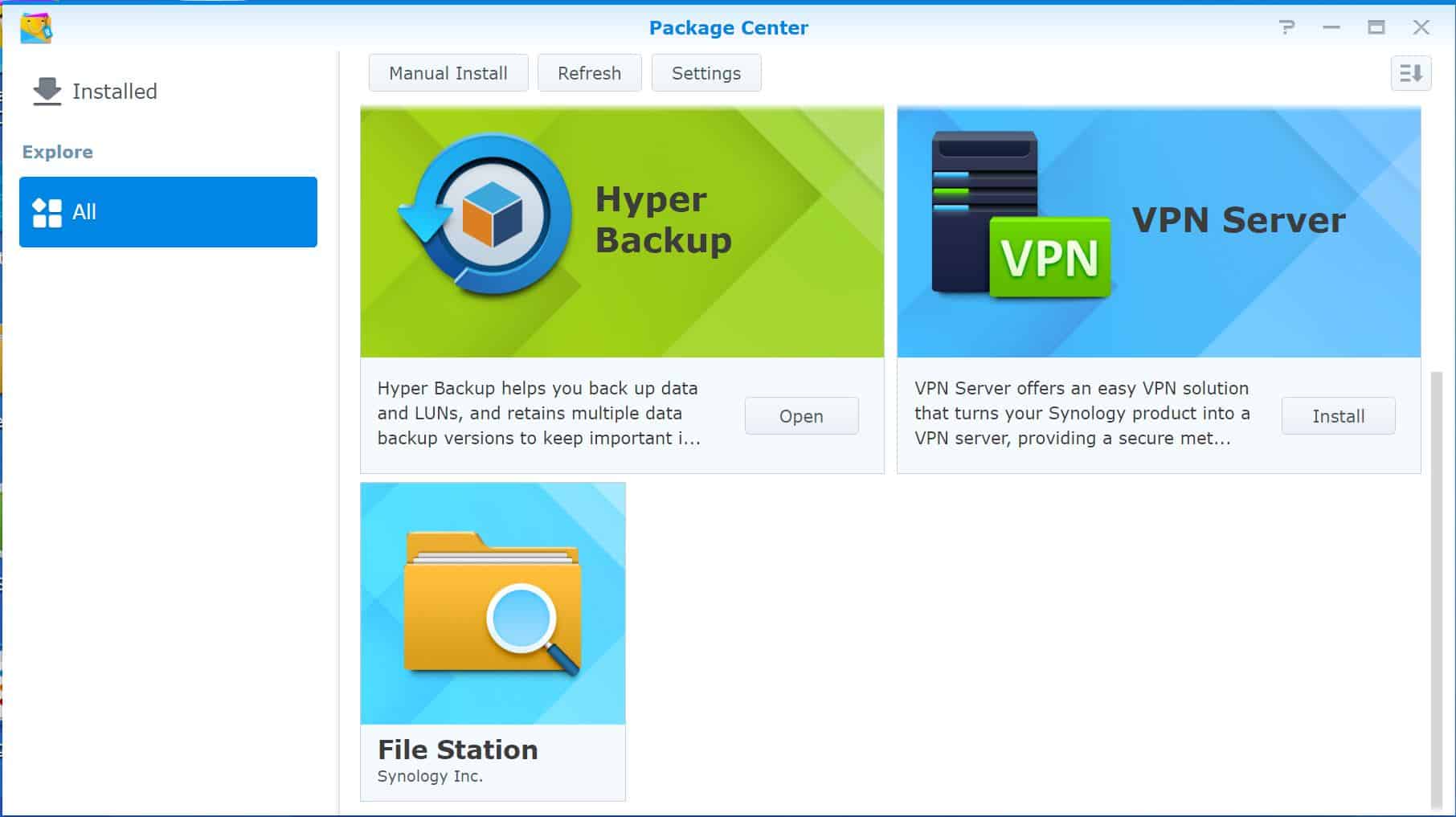The image size is (1456, 817).
Task: Click the File Station title text
Action: tap(458, 750)
